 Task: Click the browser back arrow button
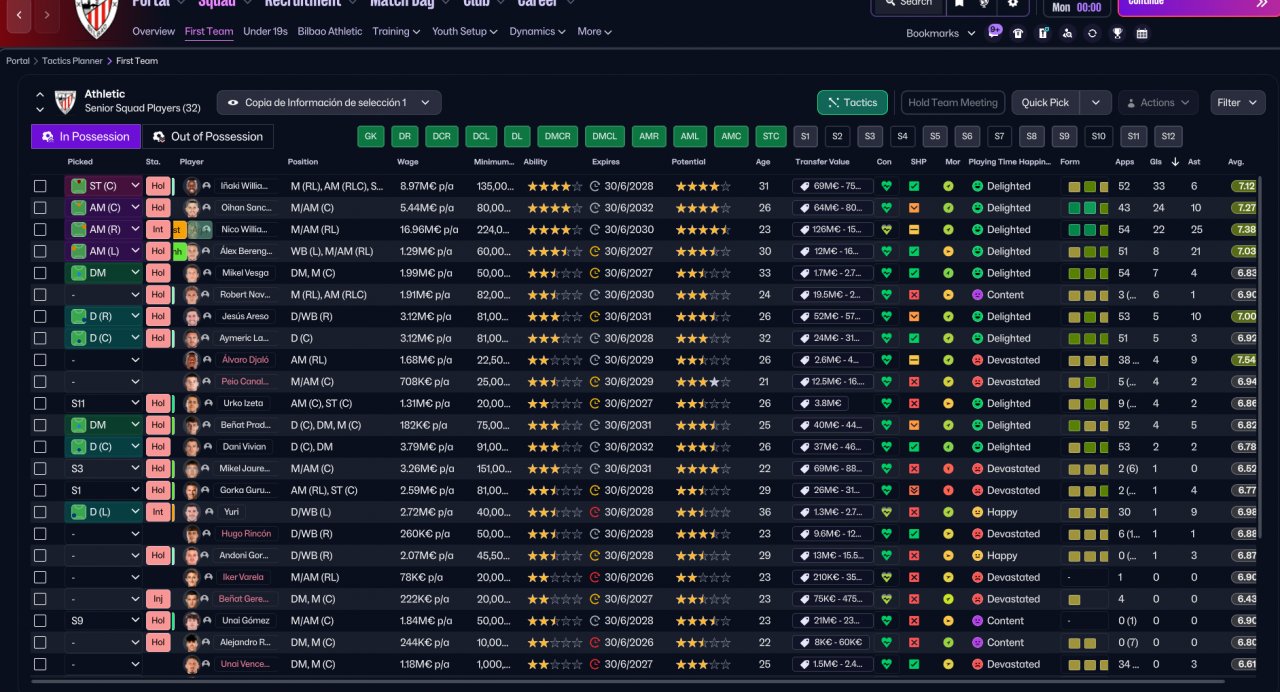click(19, 15)
